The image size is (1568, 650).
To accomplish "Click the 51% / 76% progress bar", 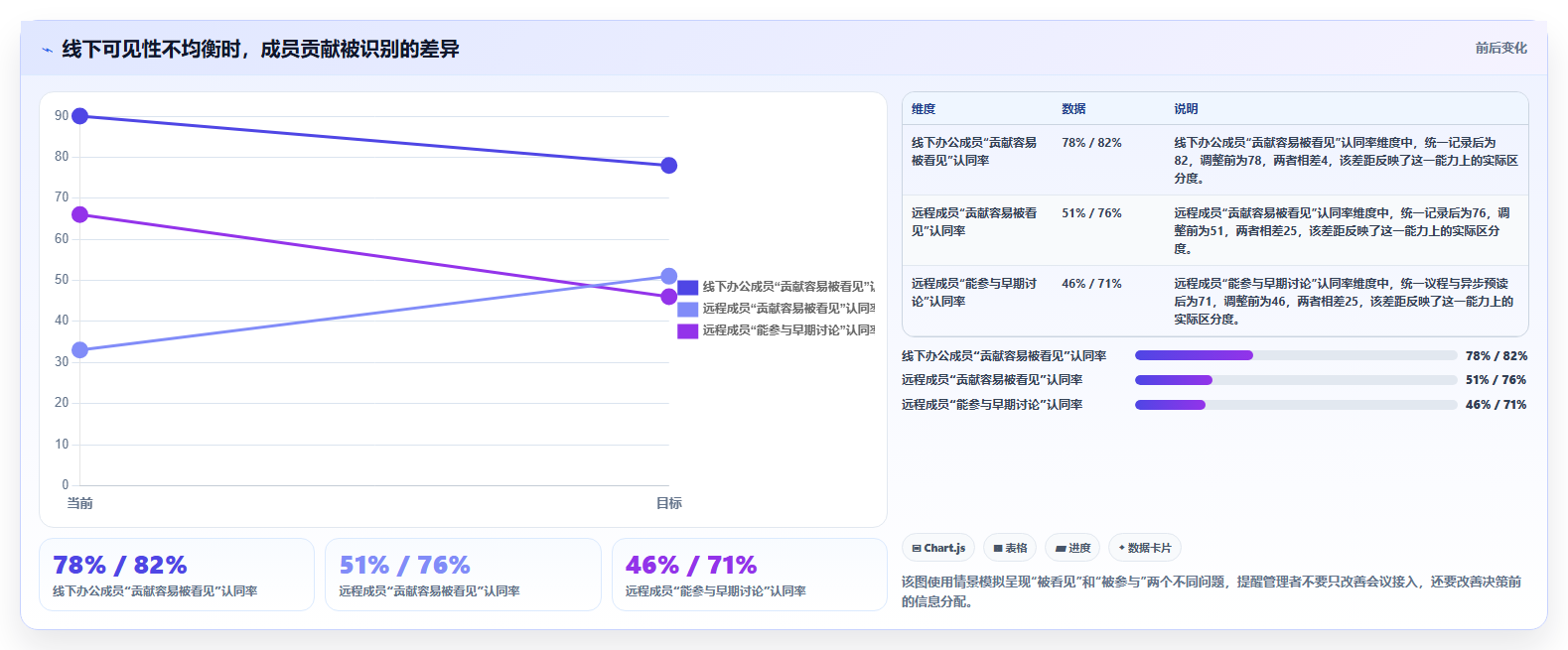I will tap(1296, 380).
